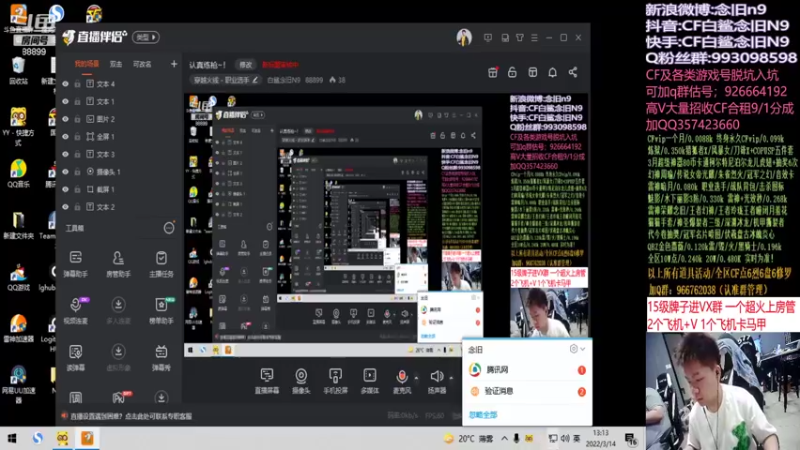
Task: Click the notification bell icon
Action: pyautogui.click(x=553, y=72)
